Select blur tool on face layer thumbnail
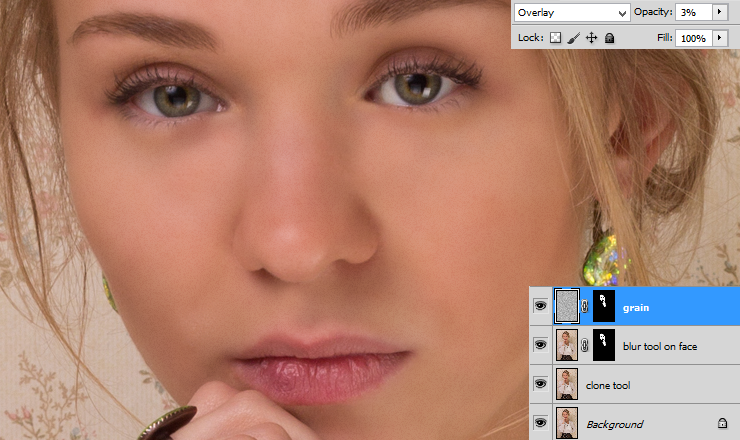Screen dimensions: 740x440 click(566, 345)
